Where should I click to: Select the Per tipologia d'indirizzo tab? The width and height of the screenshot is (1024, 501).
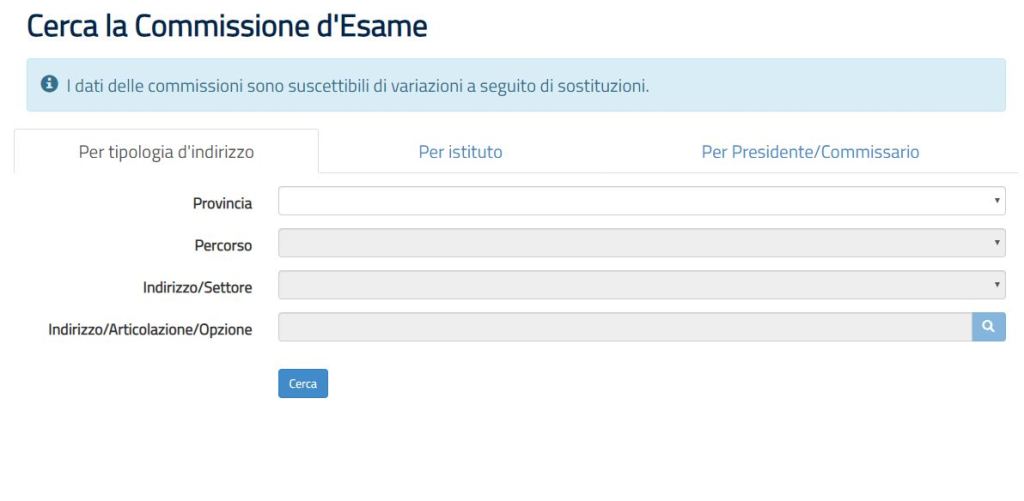point(166,152)
